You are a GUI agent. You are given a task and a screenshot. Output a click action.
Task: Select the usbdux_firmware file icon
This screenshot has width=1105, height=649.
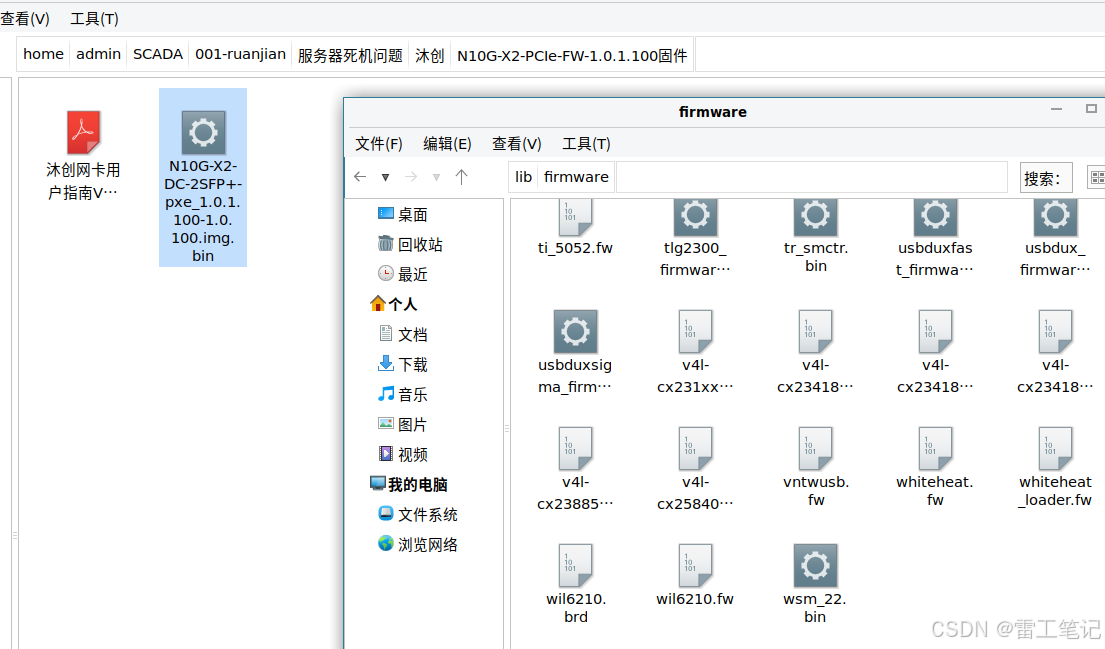(x=1055, y=218)
